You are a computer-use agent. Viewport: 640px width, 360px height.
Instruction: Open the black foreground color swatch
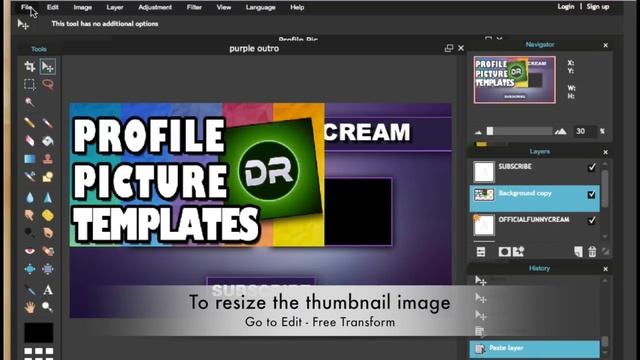click(x=38, y=333)
